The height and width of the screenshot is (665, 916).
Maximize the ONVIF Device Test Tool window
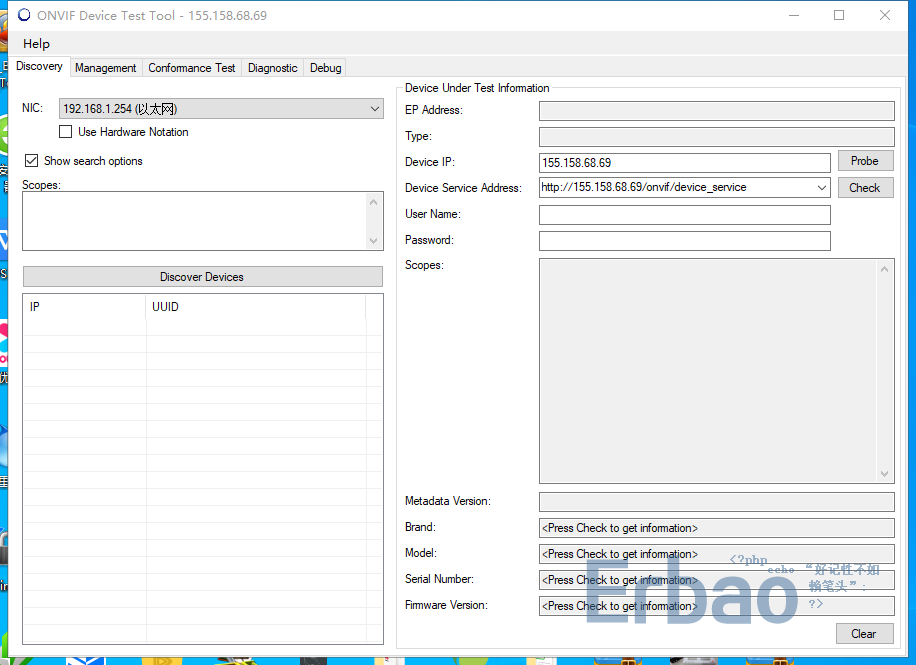[839, 15]
